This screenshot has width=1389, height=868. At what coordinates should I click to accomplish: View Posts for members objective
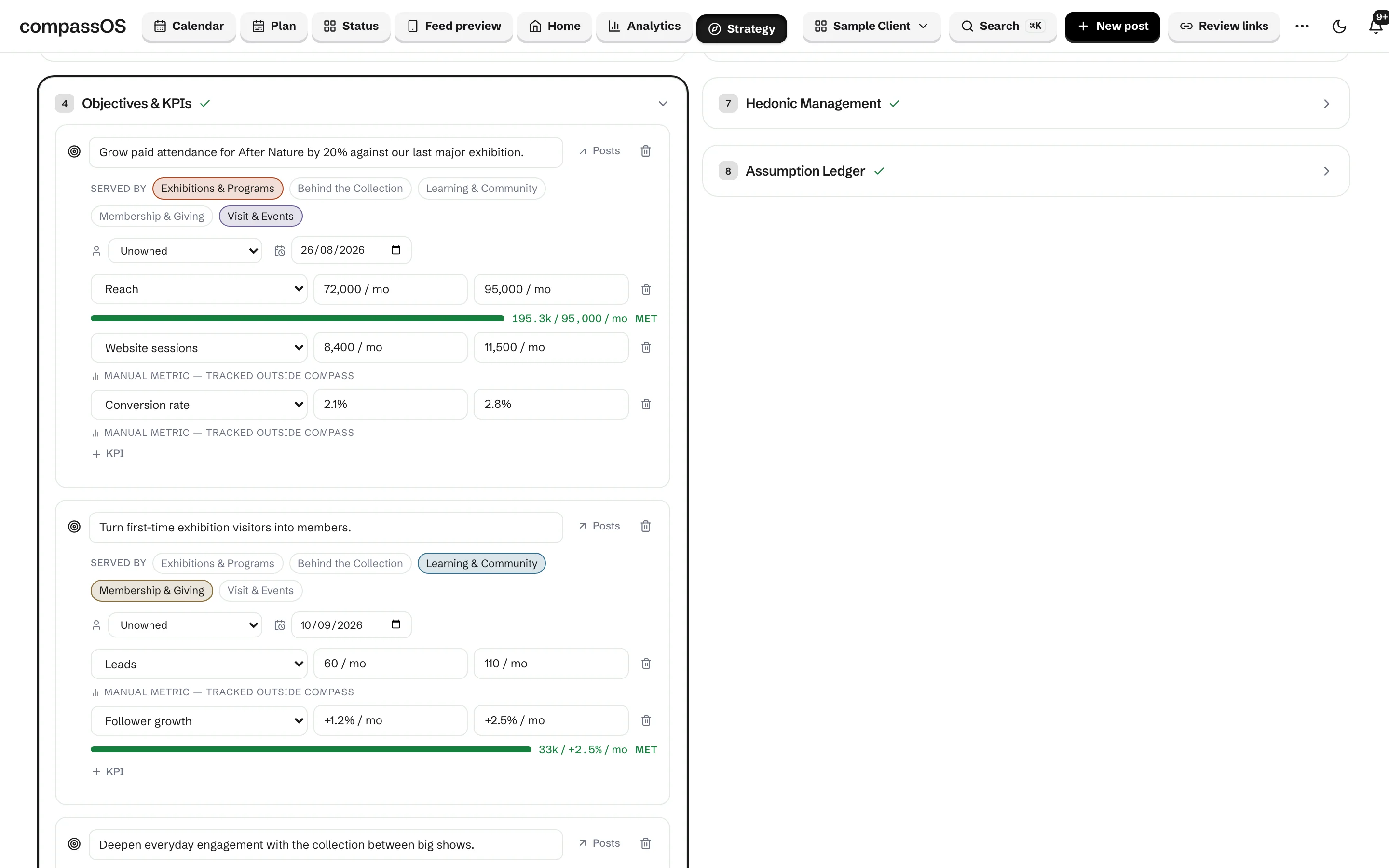point(599,526)
